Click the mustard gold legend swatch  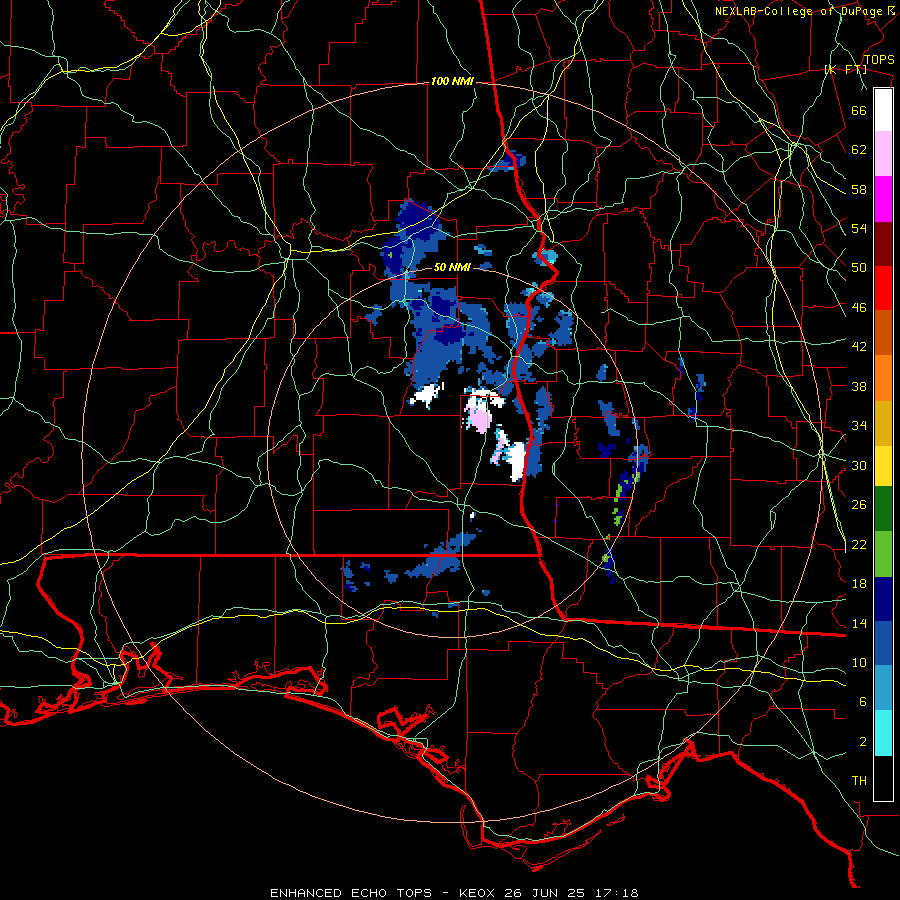pyautogui.click(x=883, y=423)
